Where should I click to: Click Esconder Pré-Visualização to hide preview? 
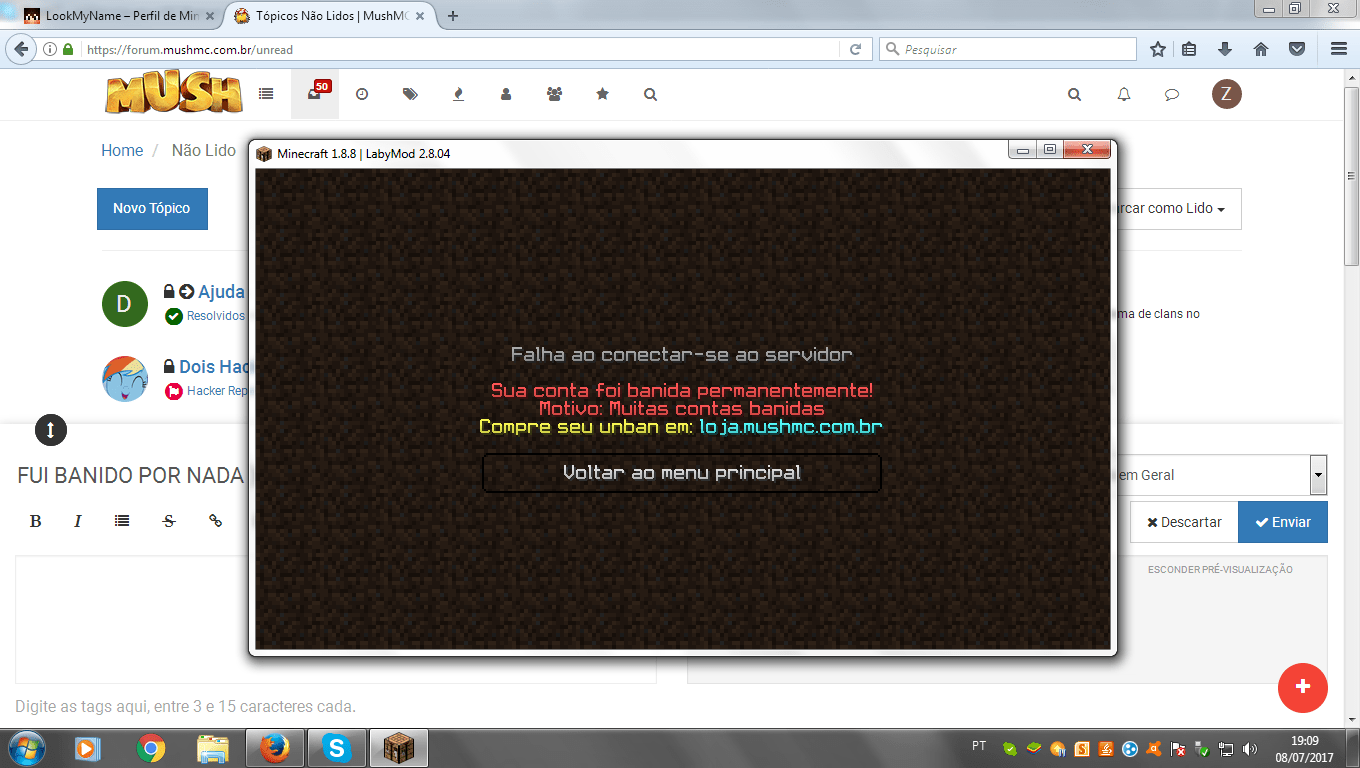click(x=1219, y=570)
